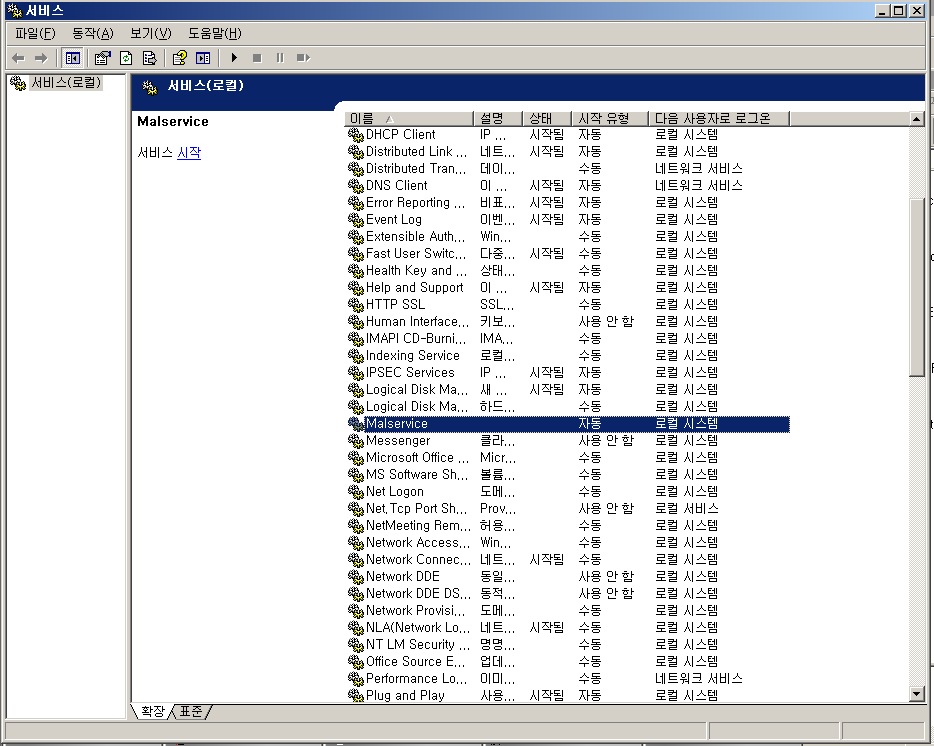Select NLA(Network Lo... service row

(568, 627)
